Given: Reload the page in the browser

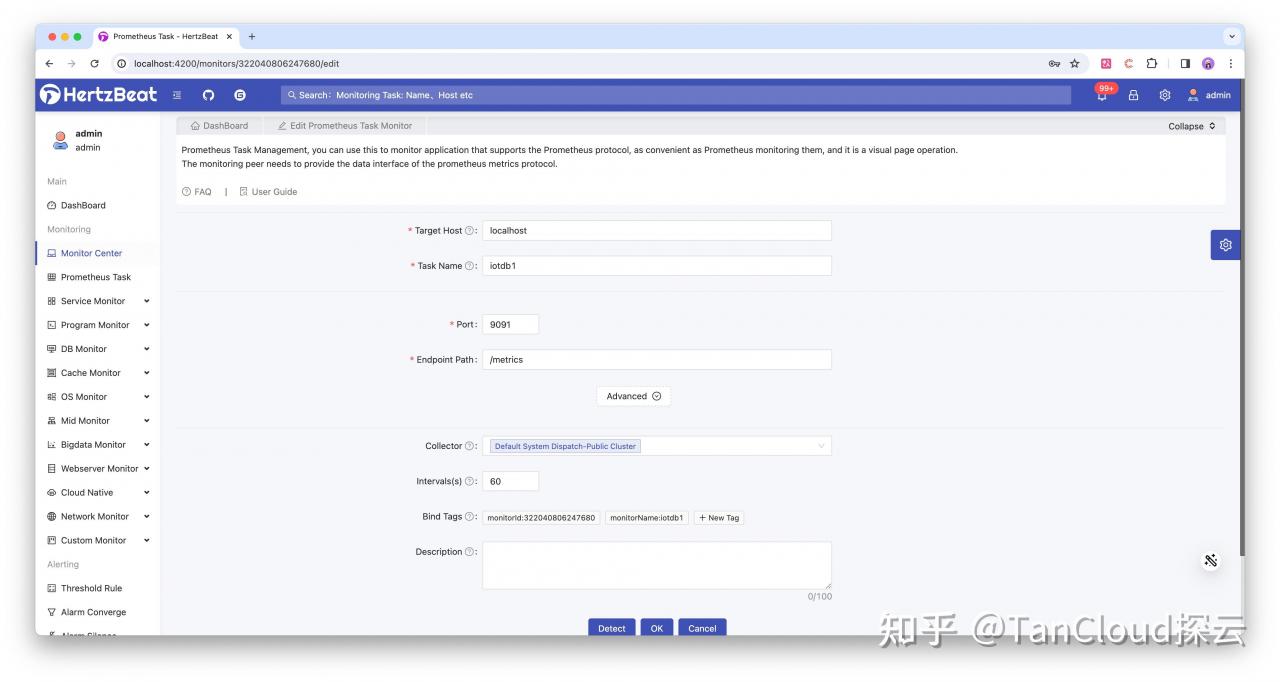Looking at the screenshot, I should [94, 63].
